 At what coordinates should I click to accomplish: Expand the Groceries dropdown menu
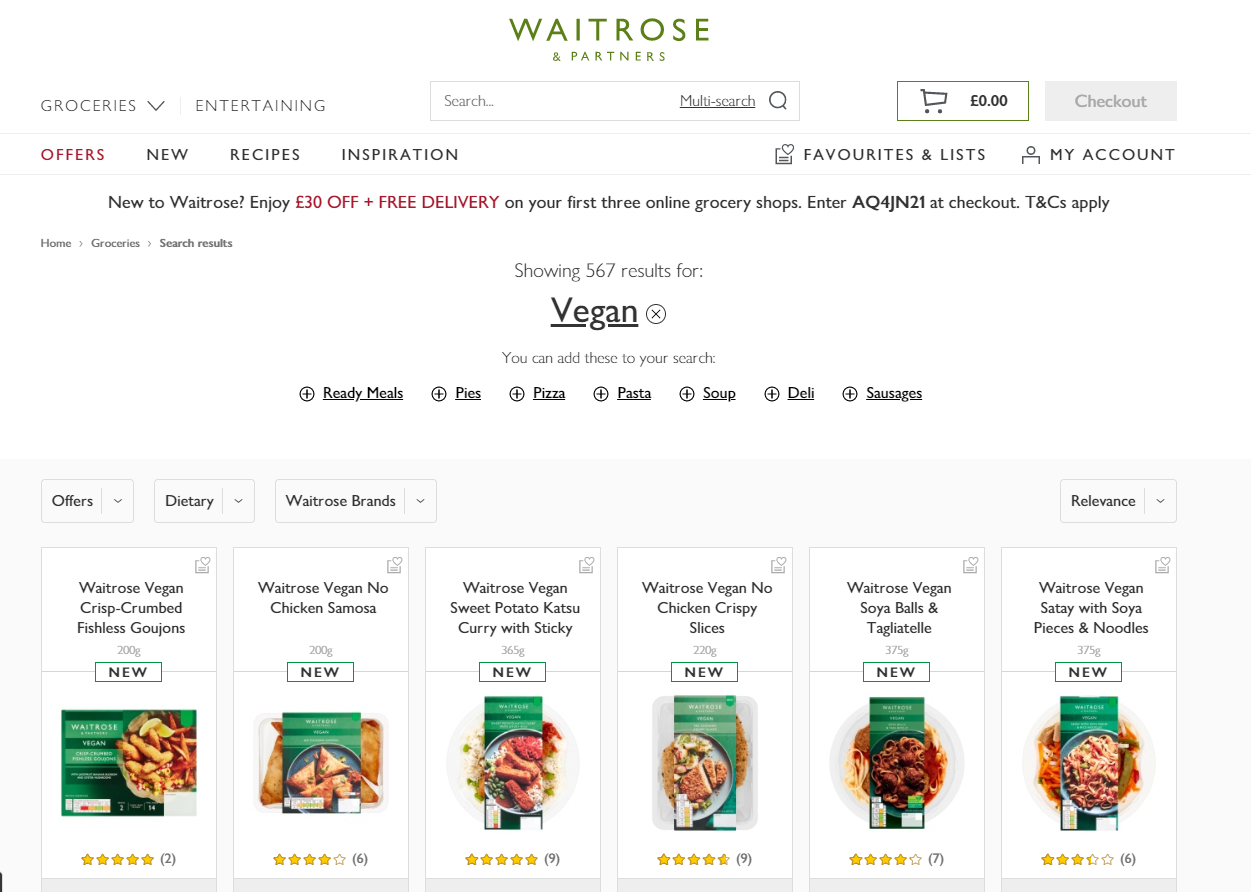click(103, 105)
